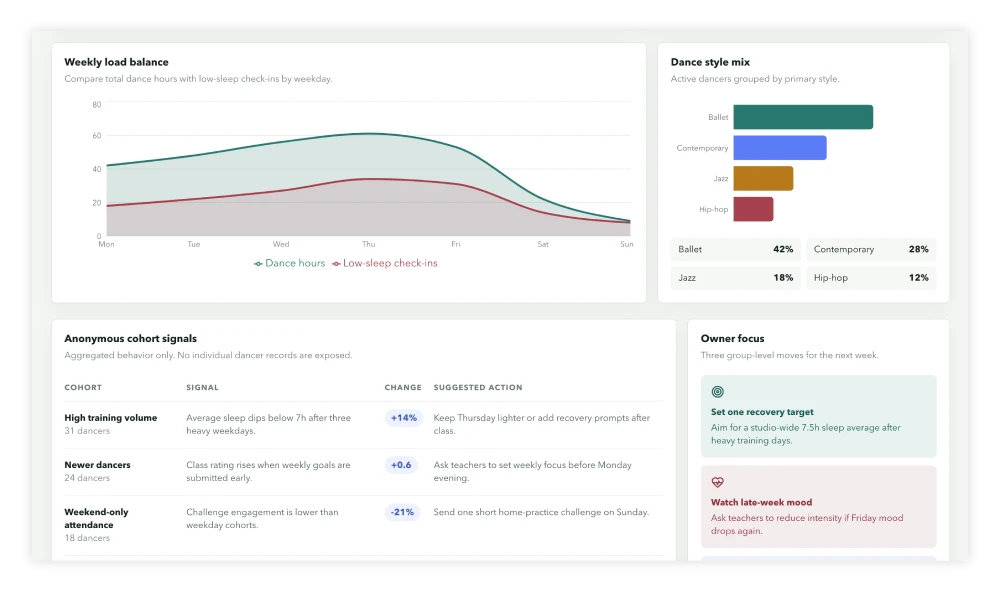Select the Weekend-only attendance cohort row

[x=364, y=525]
